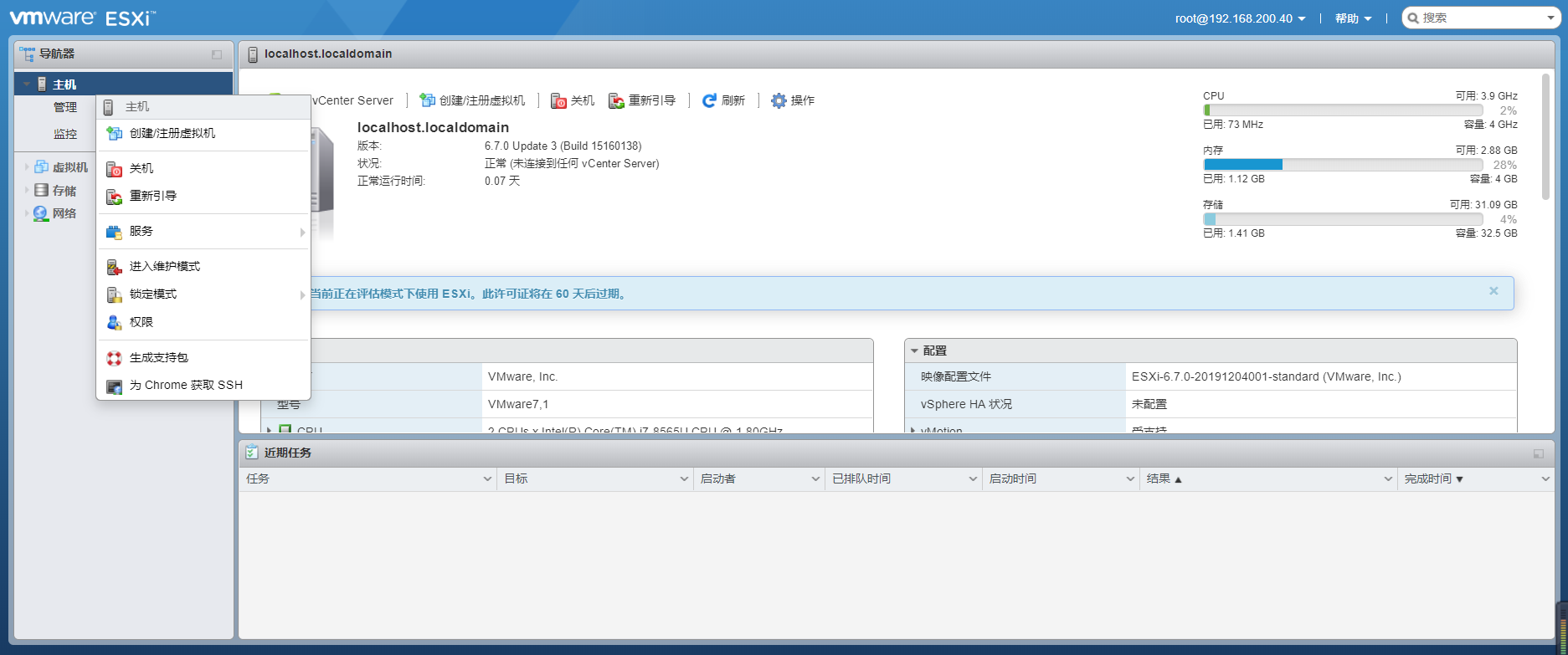1568x655 pixels.
Task: Dismiss the evaluation license notice
Action: [x=1493, y=291]
